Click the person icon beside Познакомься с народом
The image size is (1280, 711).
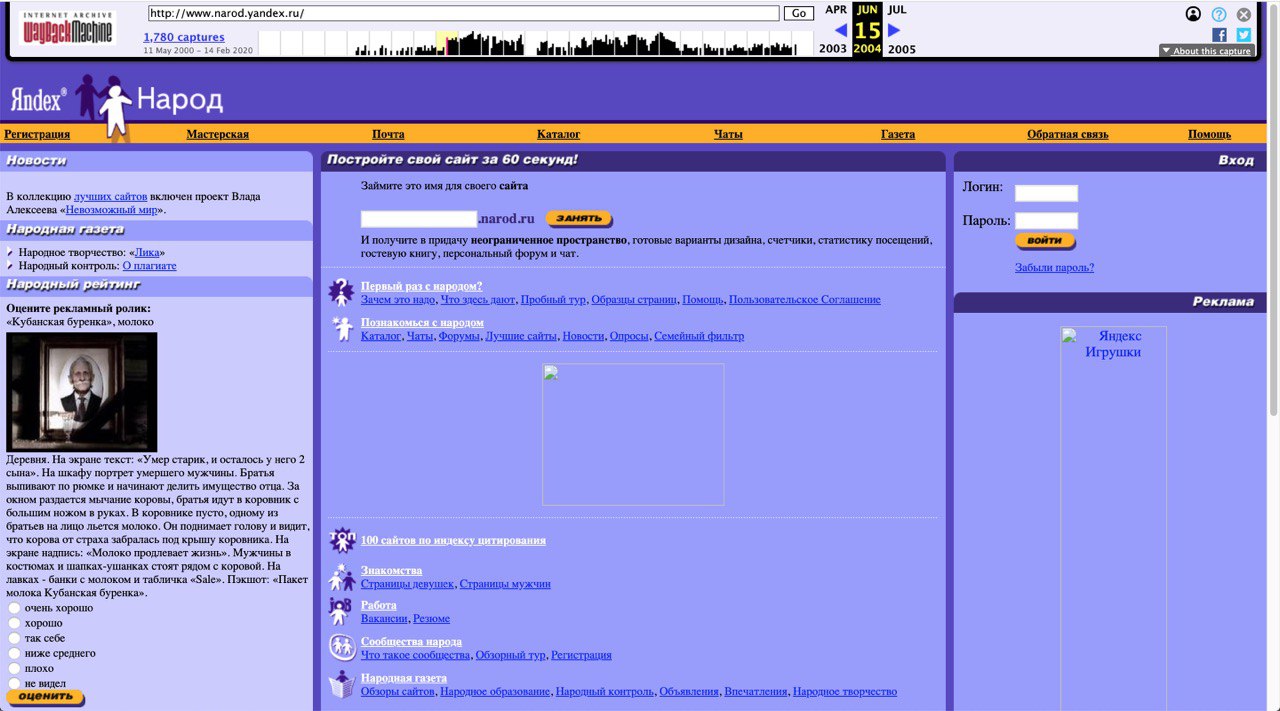342,328
